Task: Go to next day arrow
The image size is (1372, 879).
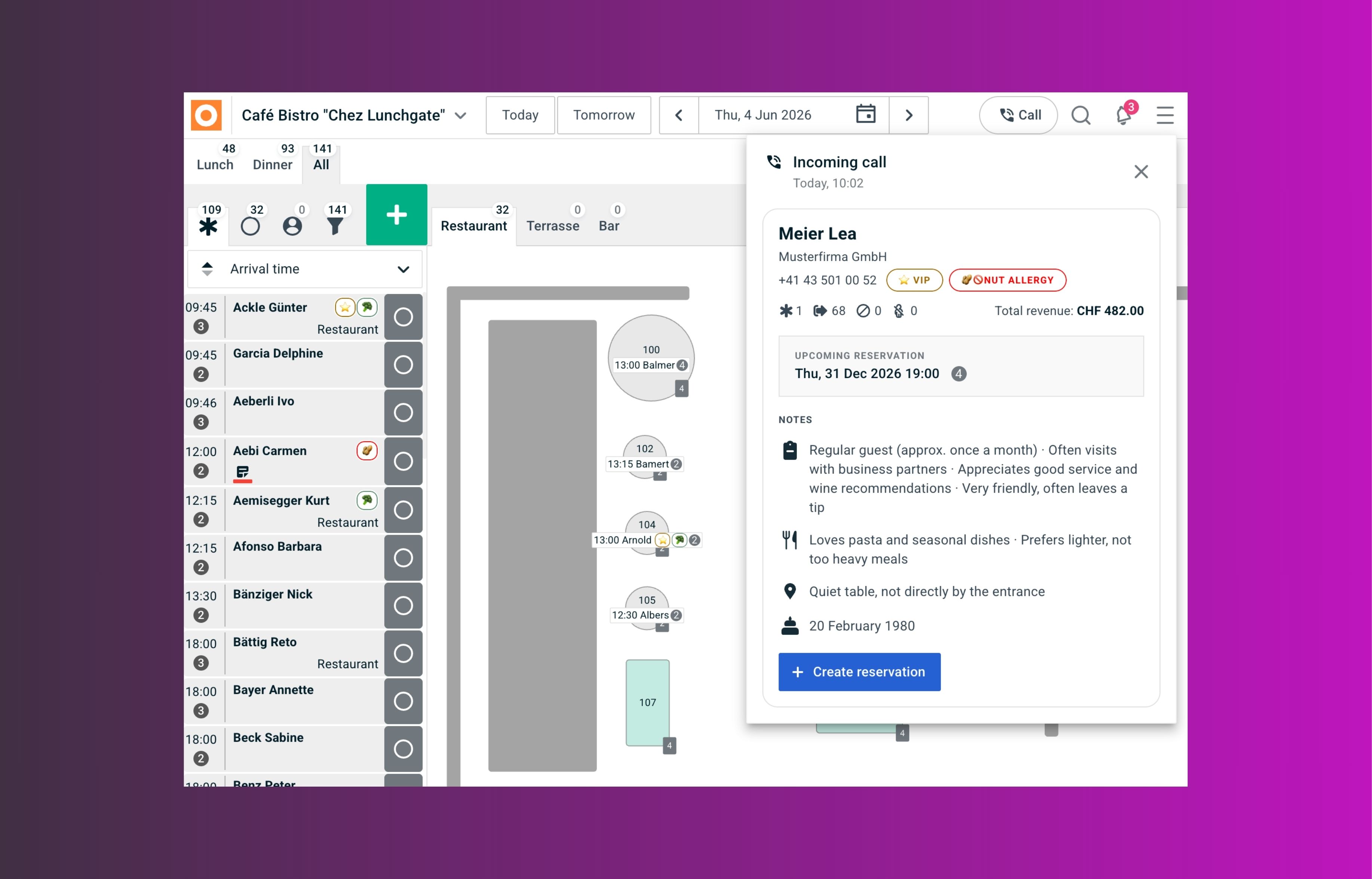Action: click(x=909, y=115)
